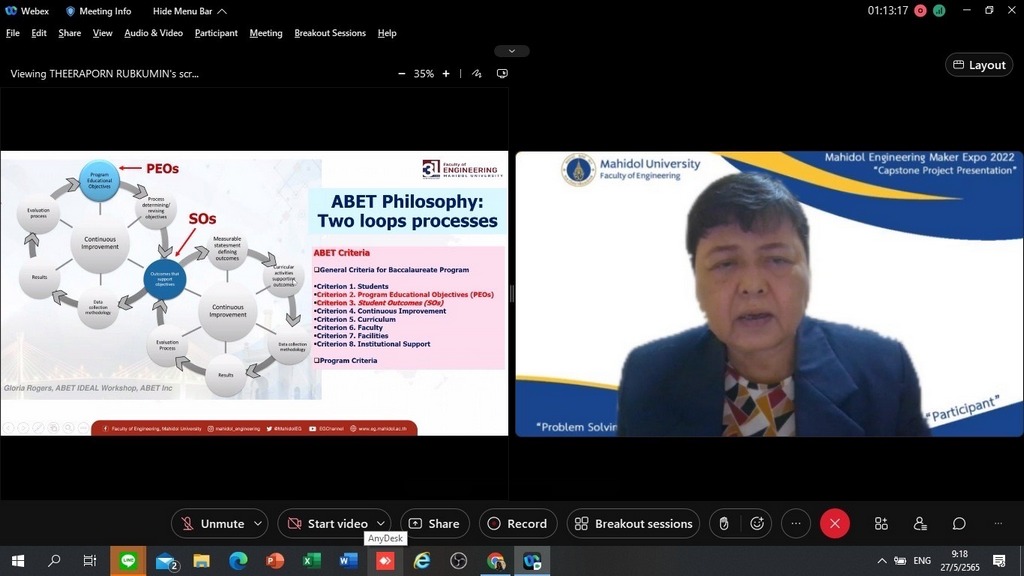Click the raise hand icon

pos(724,523)
